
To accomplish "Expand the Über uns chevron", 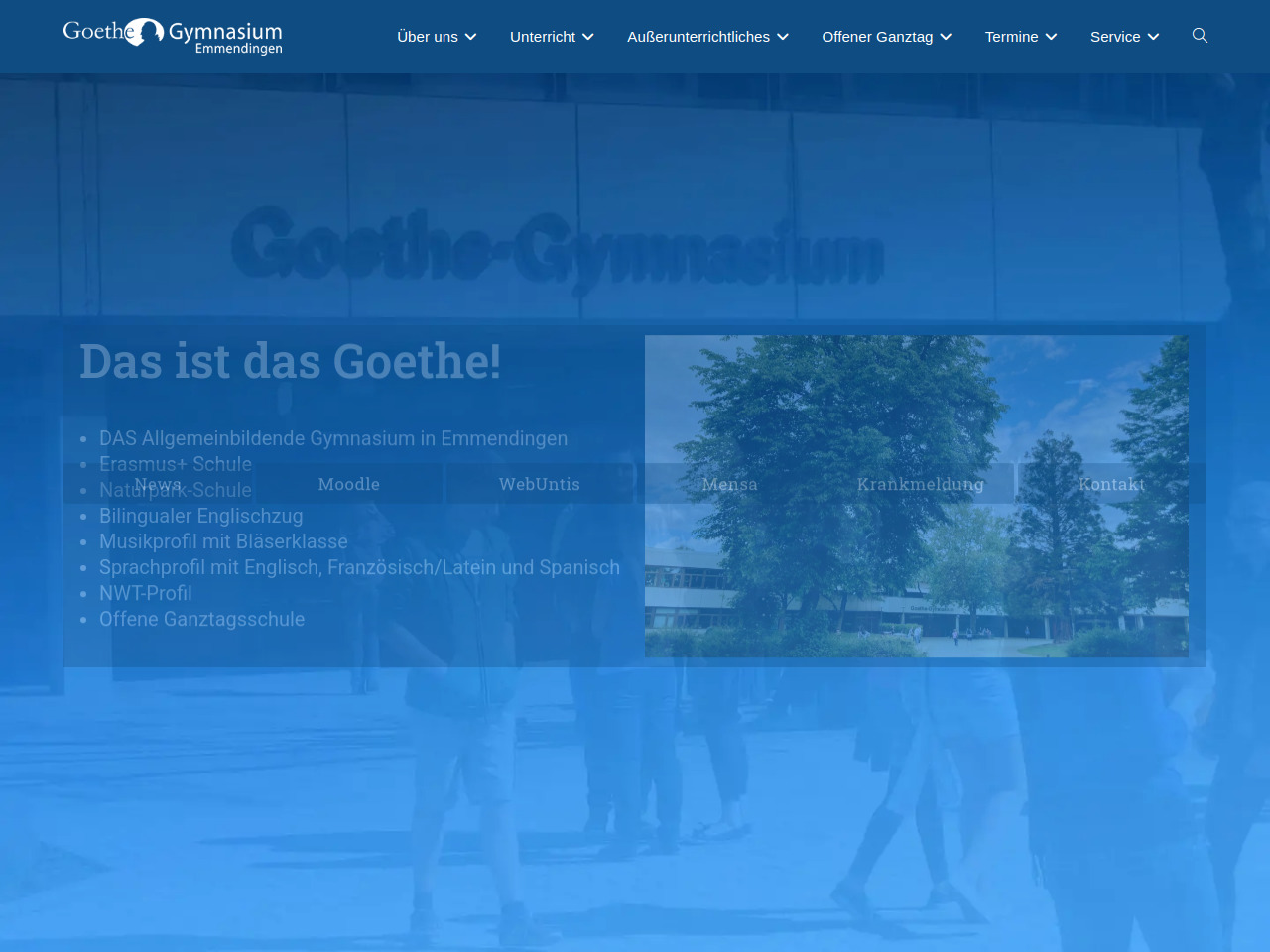I will [471, 37].
